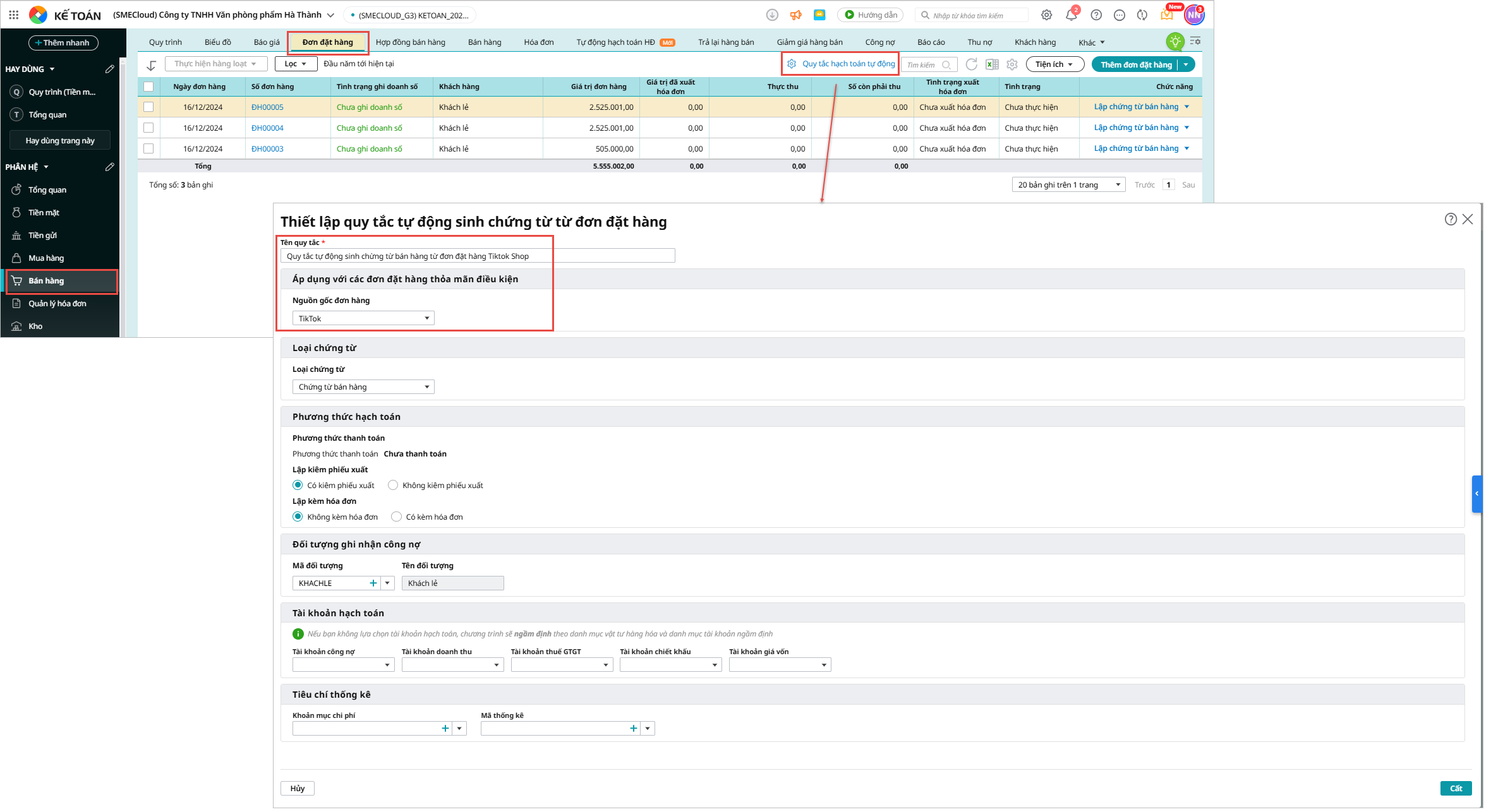Tick the checkbox for order ĐH00004
The width and height of the screenshot is (1491, 812).
tap(148, 128)
